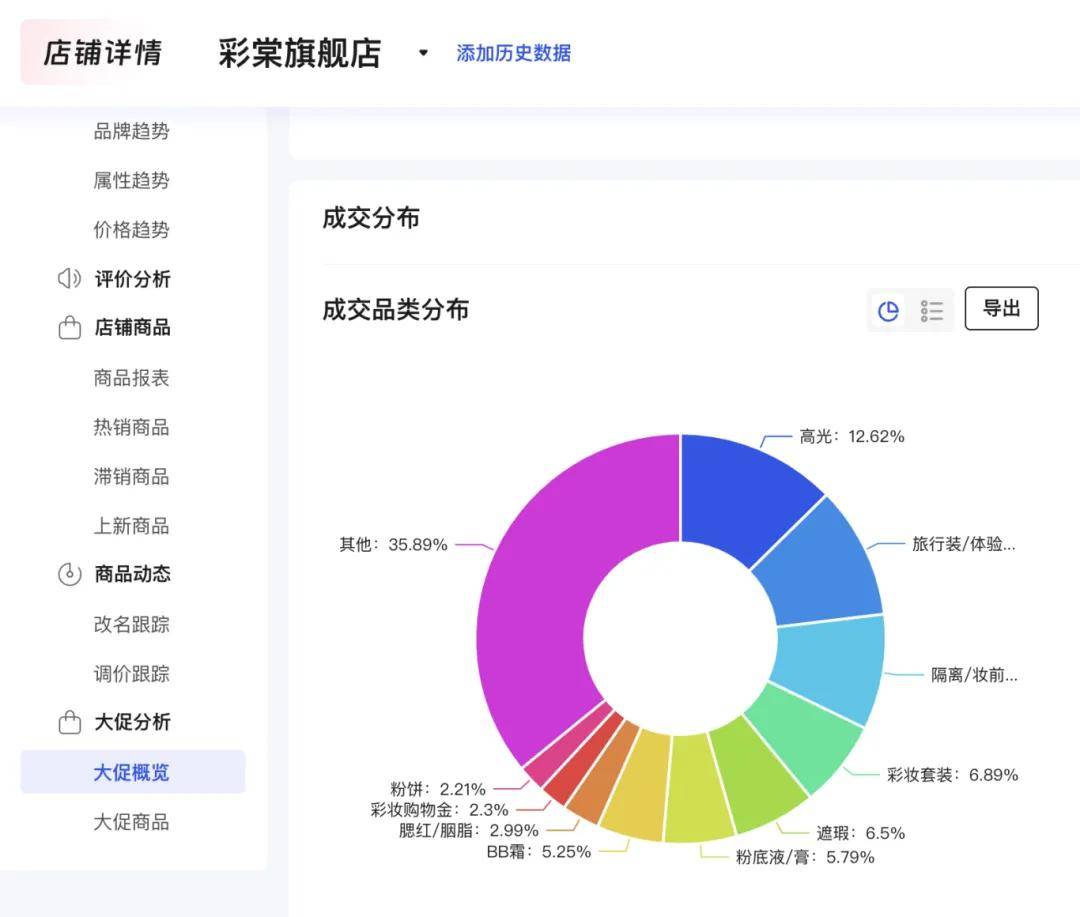Go to 上新商品 page
Viewport: 1080px width, 917px height.
(x=131, y=526)
